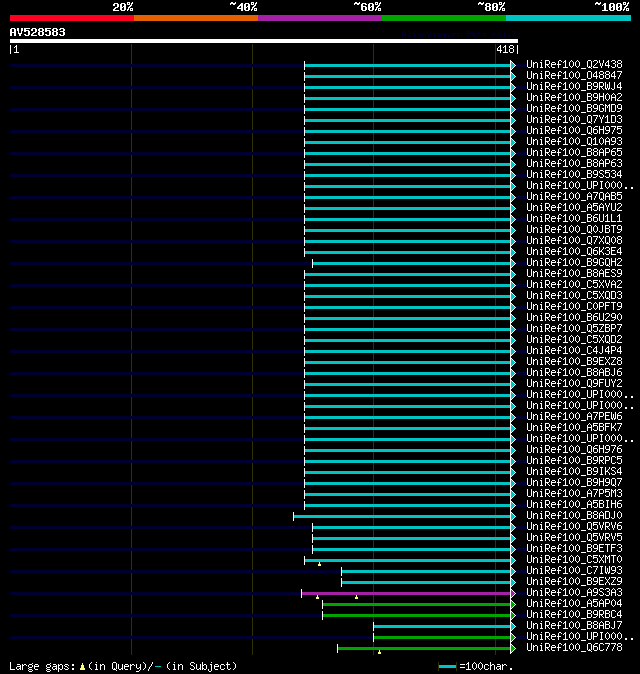Select the UniRef100_C5XVA2 label

pyautogui.click(x=574, y=285)
